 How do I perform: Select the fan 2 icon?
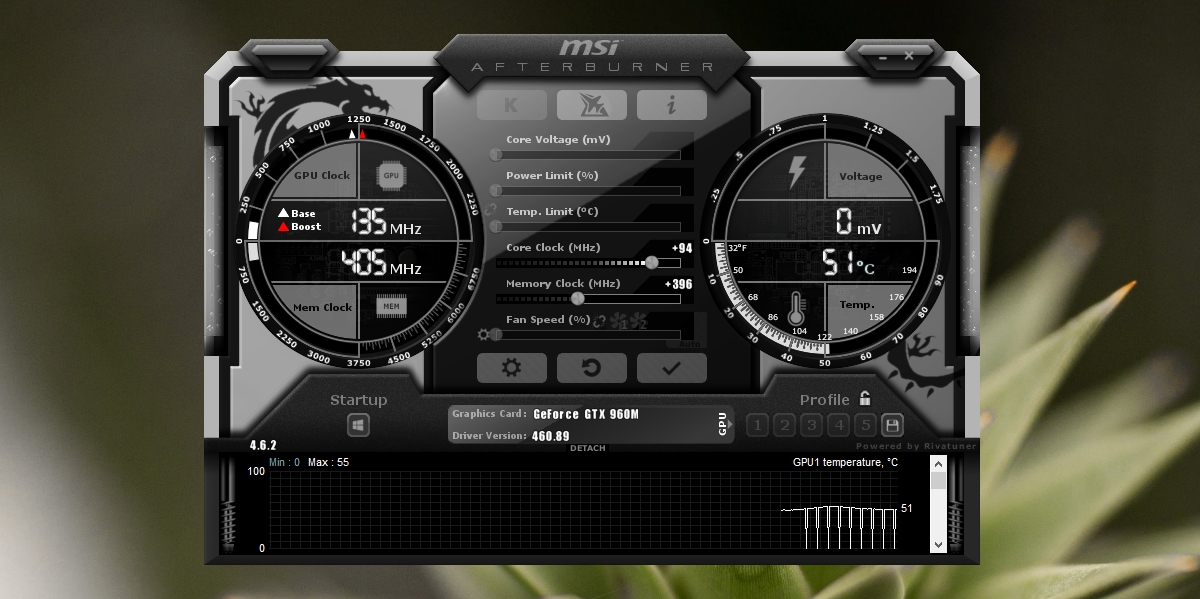pyautogui.click(x=639, y=321)
